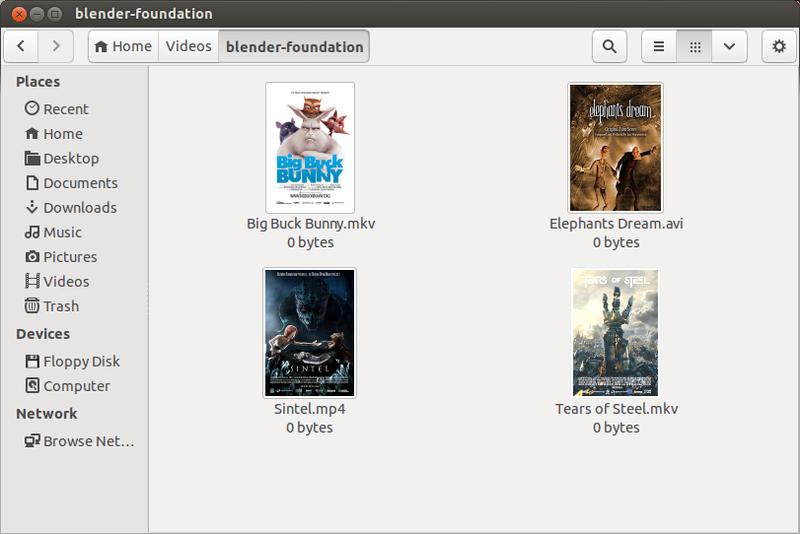800x534 pixels.
Task: Open Downloads in the sidebar
Action: (x=74, y=208)
